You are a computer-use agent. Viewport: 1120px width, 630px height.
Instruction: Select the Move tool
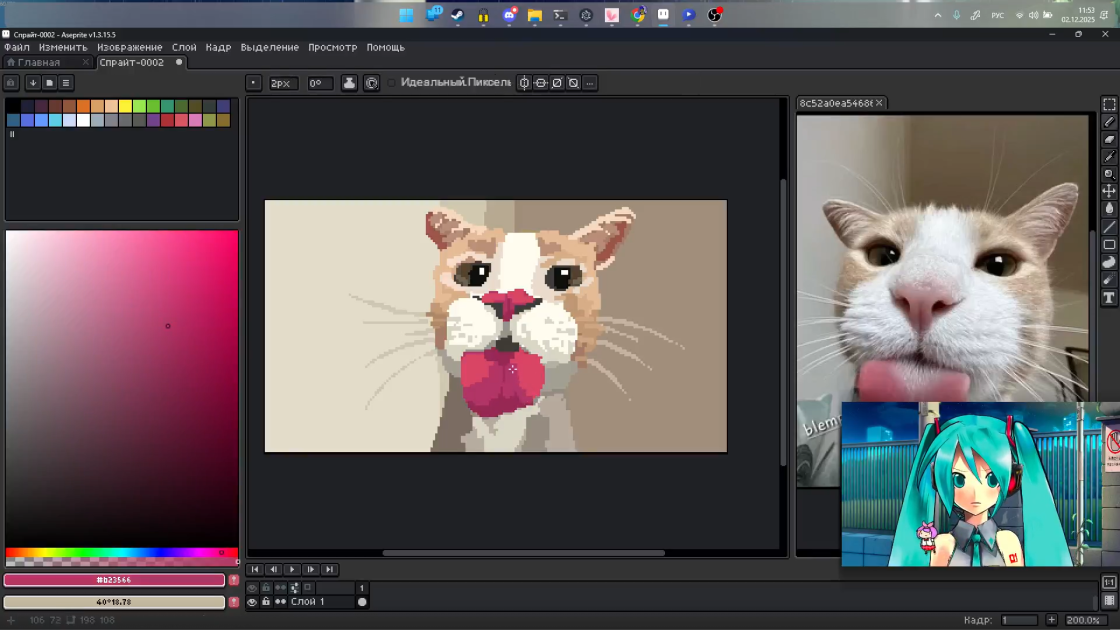click(x=1109, y=191)
